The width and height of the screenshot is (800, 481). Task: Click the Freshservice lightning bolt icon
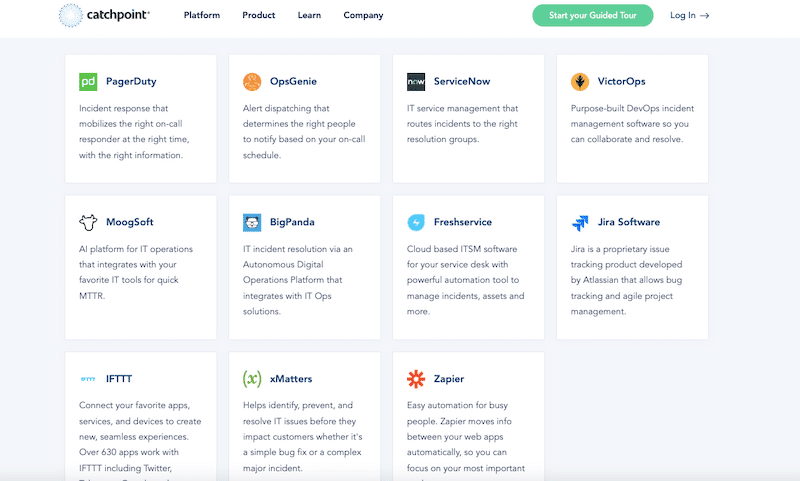tap(416, 222)
